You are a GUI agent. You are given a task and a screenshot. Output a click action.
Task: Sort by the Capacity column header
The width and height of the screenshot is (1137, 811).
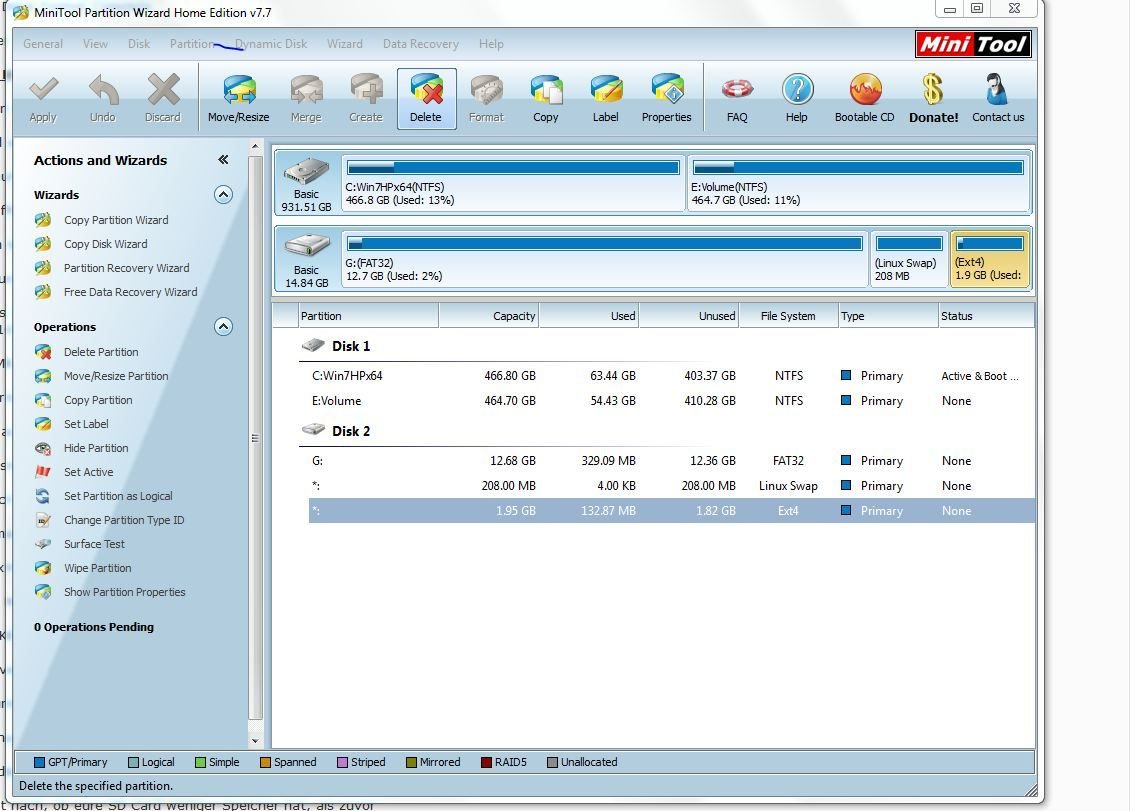click(489, 316)
